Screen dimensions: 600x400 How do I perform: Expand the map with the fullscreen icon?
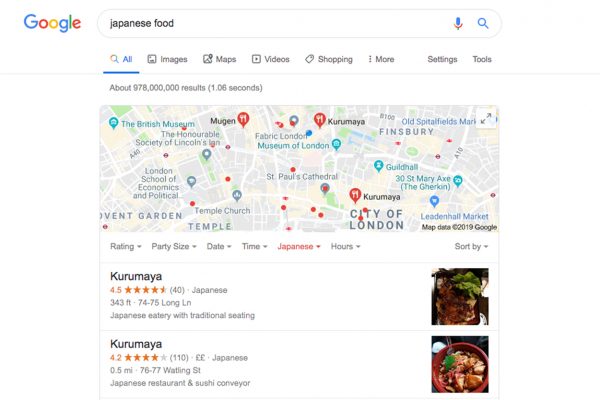pyautogui.click(x=486, y=118)
